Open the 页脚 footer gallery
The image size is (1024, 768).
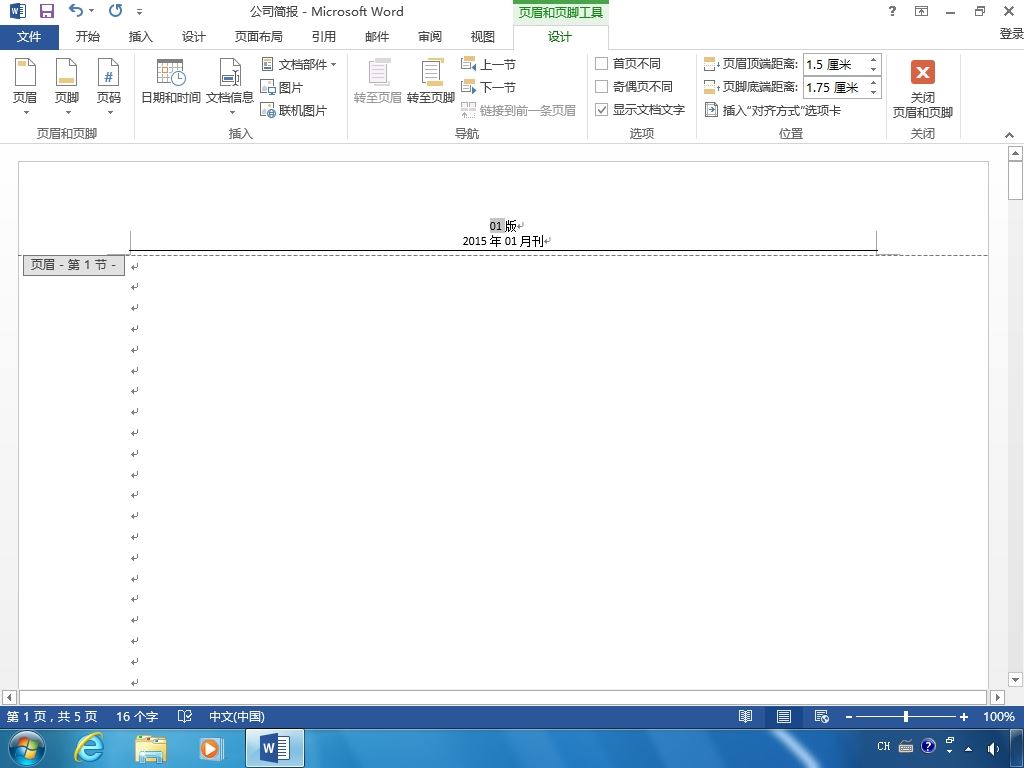[67, 86]
